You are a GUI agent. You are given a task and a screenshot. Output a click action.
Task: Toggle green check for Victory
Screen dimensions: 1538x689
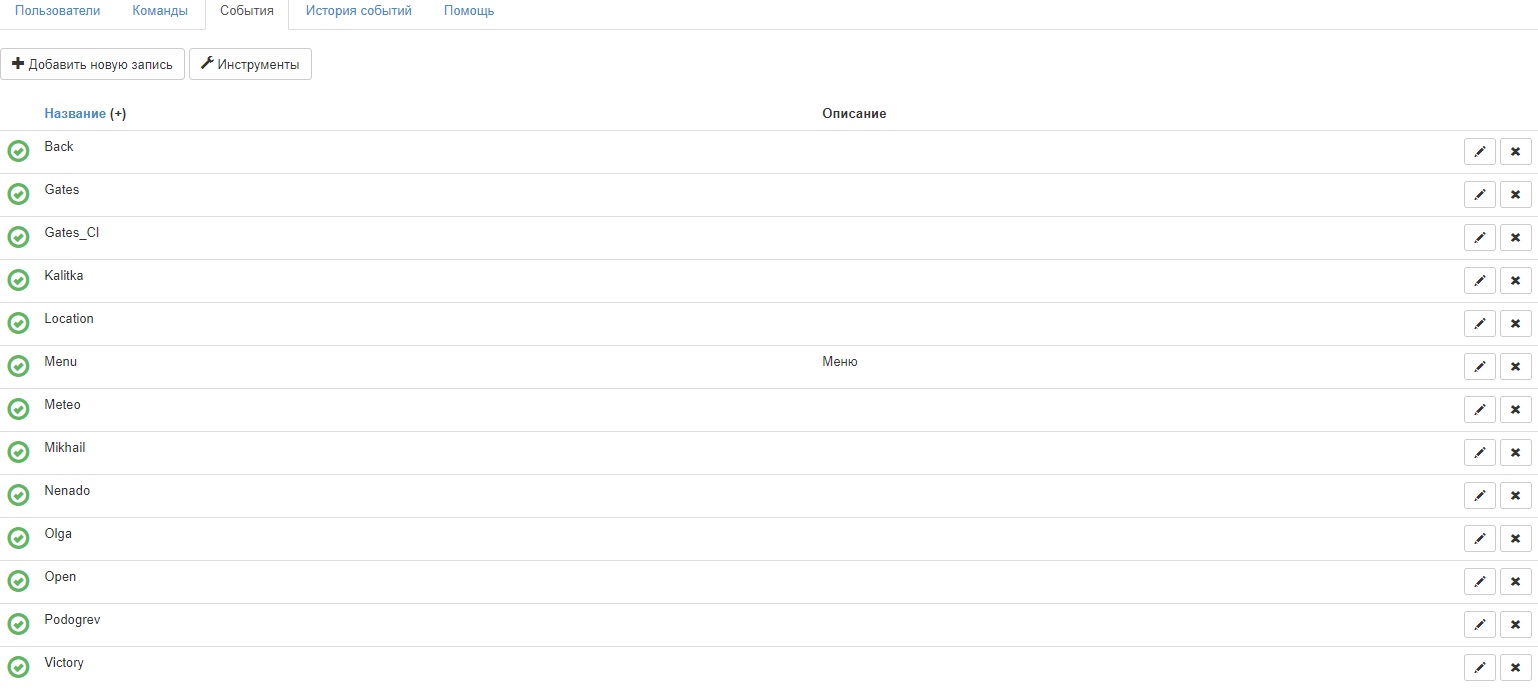(x=18, y=667)
